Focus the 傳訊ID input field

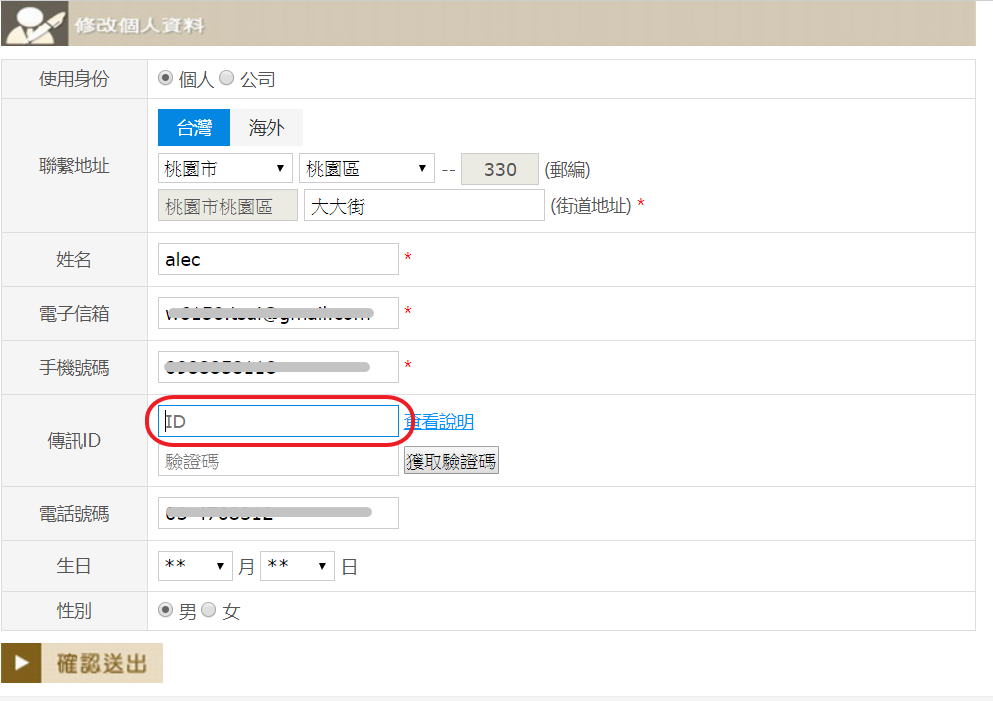pos(278,422)
